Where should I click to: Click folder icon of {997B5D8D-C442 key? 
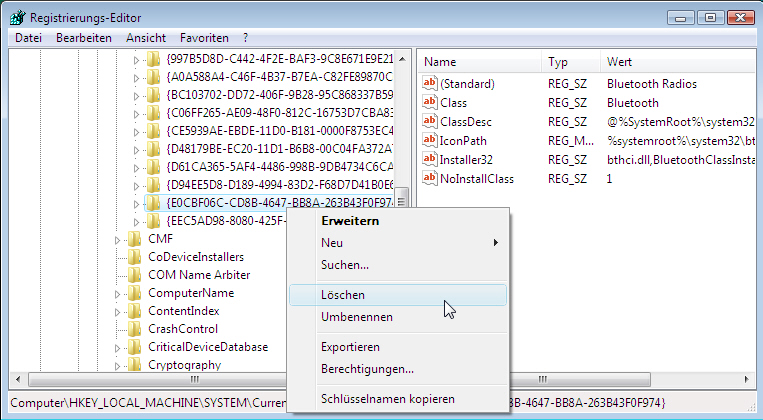[153, 59]
